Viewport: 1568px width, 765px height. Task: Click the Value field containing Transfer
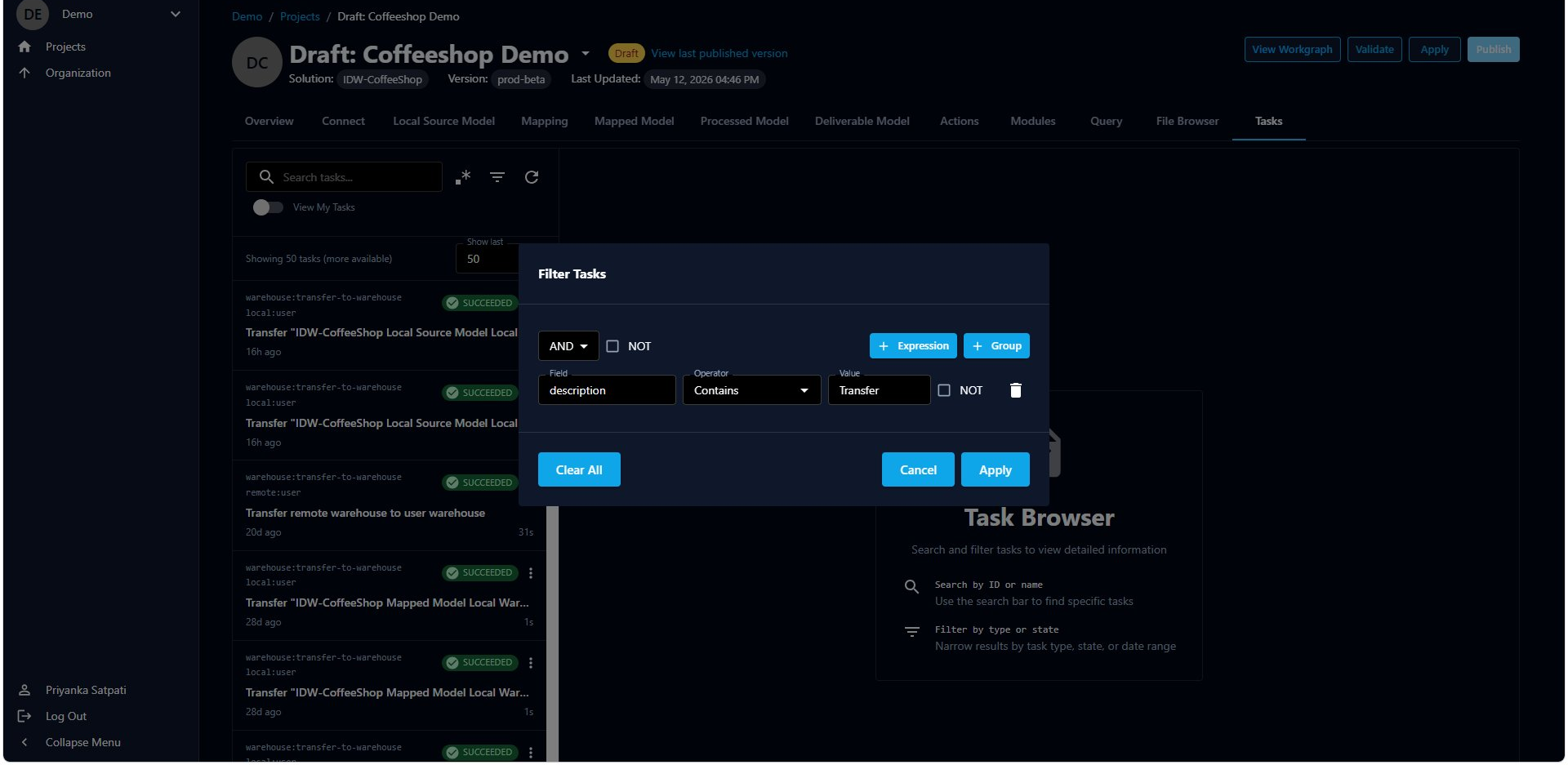pos(879,390)
